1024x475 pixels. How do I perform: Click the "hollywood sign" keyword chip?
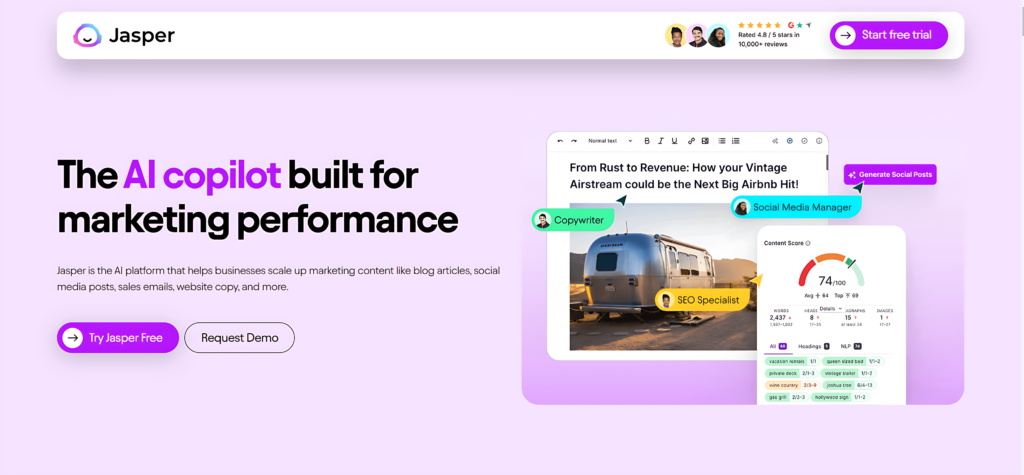(841, 397)
